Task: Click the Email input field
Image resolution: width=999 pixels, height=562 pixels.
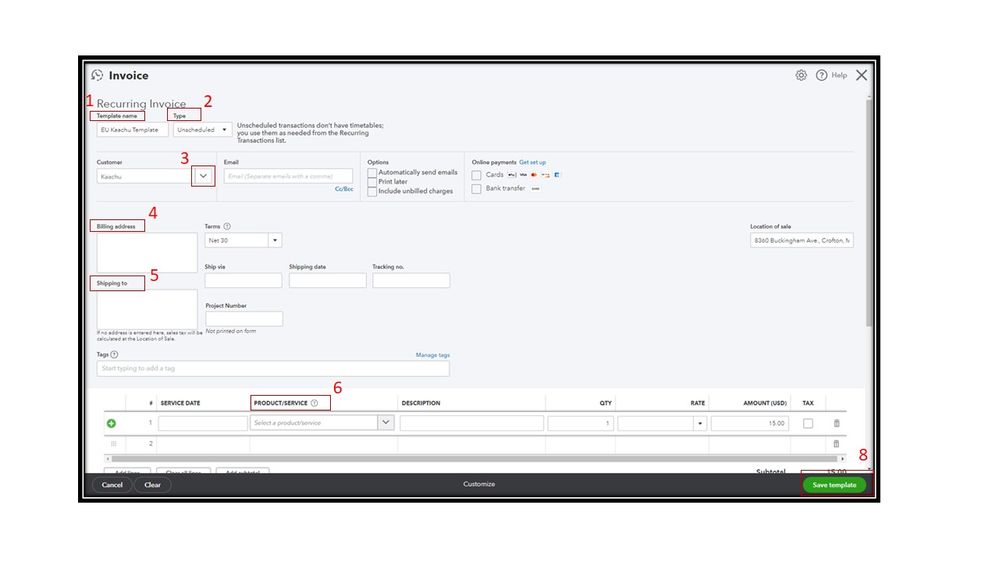Action: (288, 176)
